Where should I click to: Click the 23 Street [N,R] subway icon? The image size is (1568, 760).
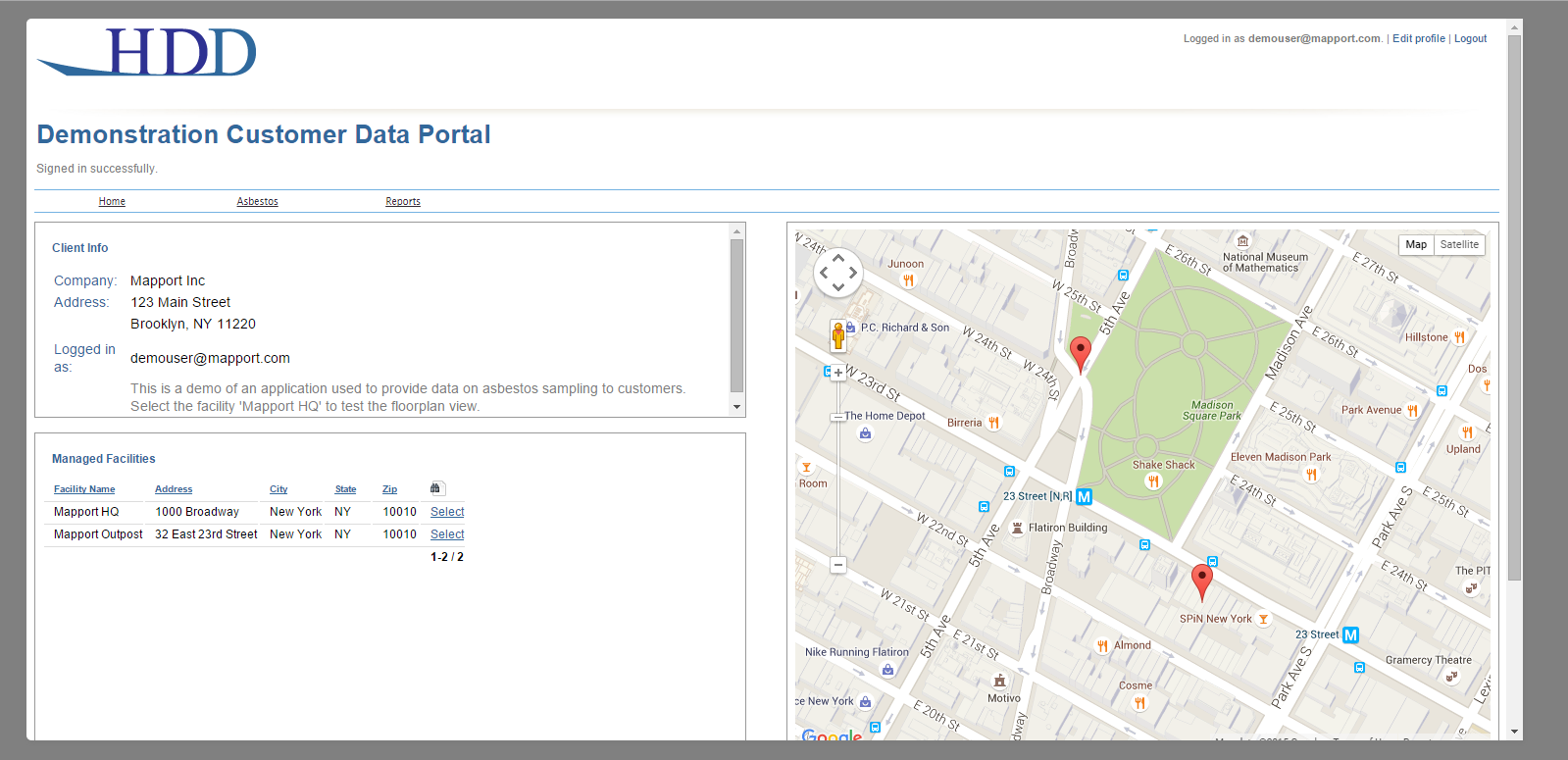pyautogui.click(x=1085, y=497)
